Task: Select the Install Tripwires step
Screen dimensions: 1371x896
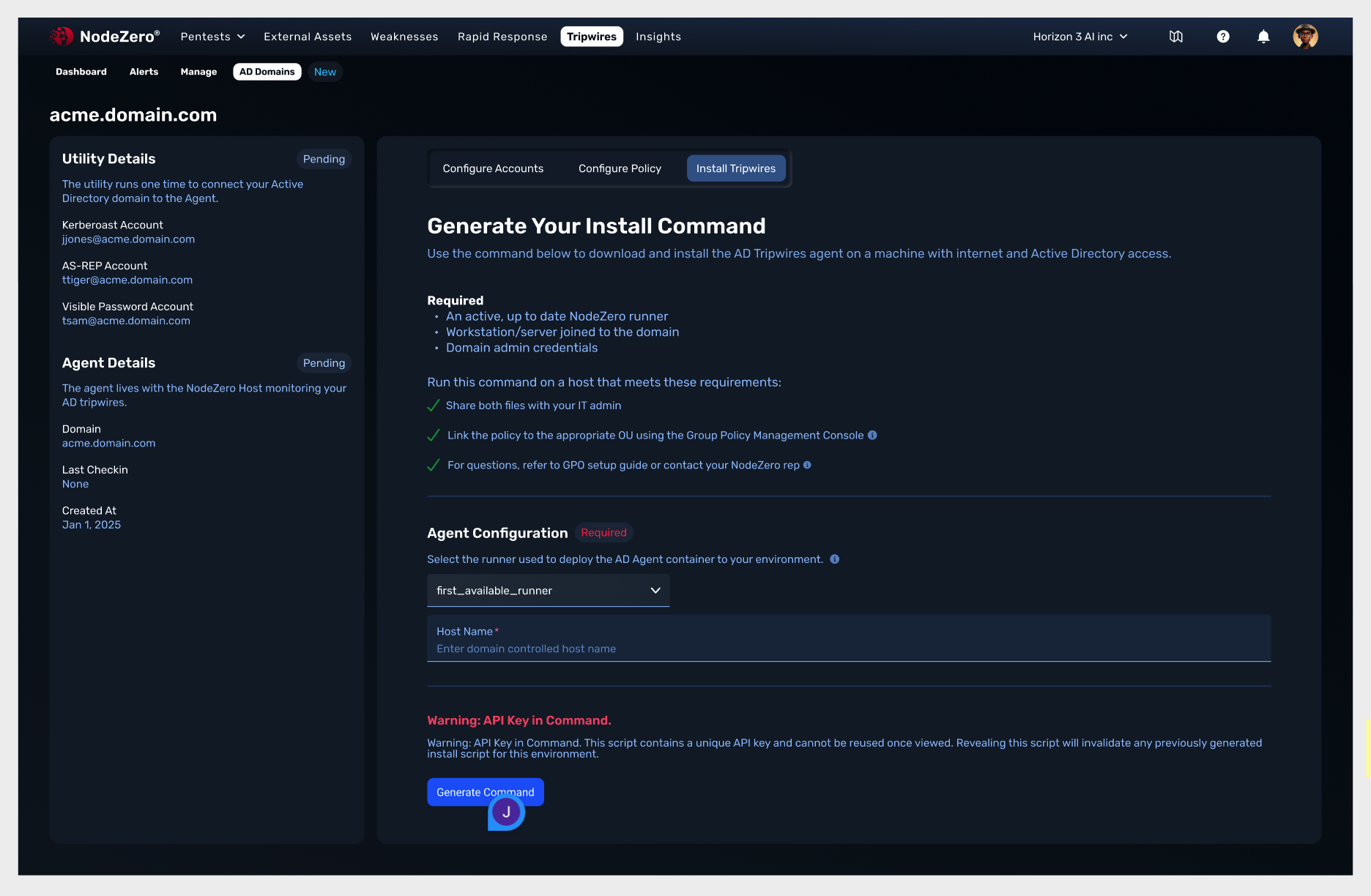Action: (x=736, y=168)
